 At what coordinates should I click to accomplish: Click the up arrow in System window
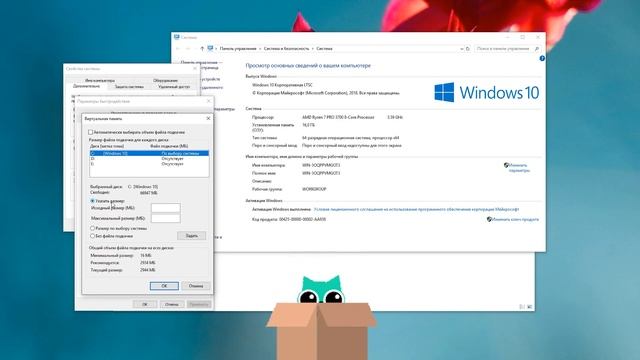pyautogui.click(x=202, y=49)
